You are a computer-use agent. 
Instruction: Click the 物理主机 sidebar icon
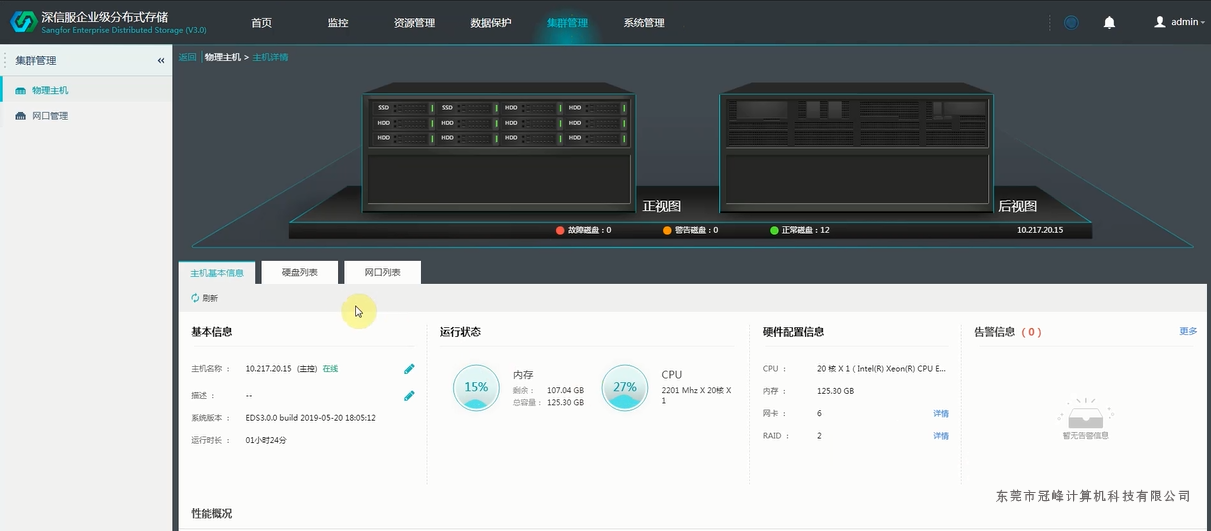(x=20, y=91)
